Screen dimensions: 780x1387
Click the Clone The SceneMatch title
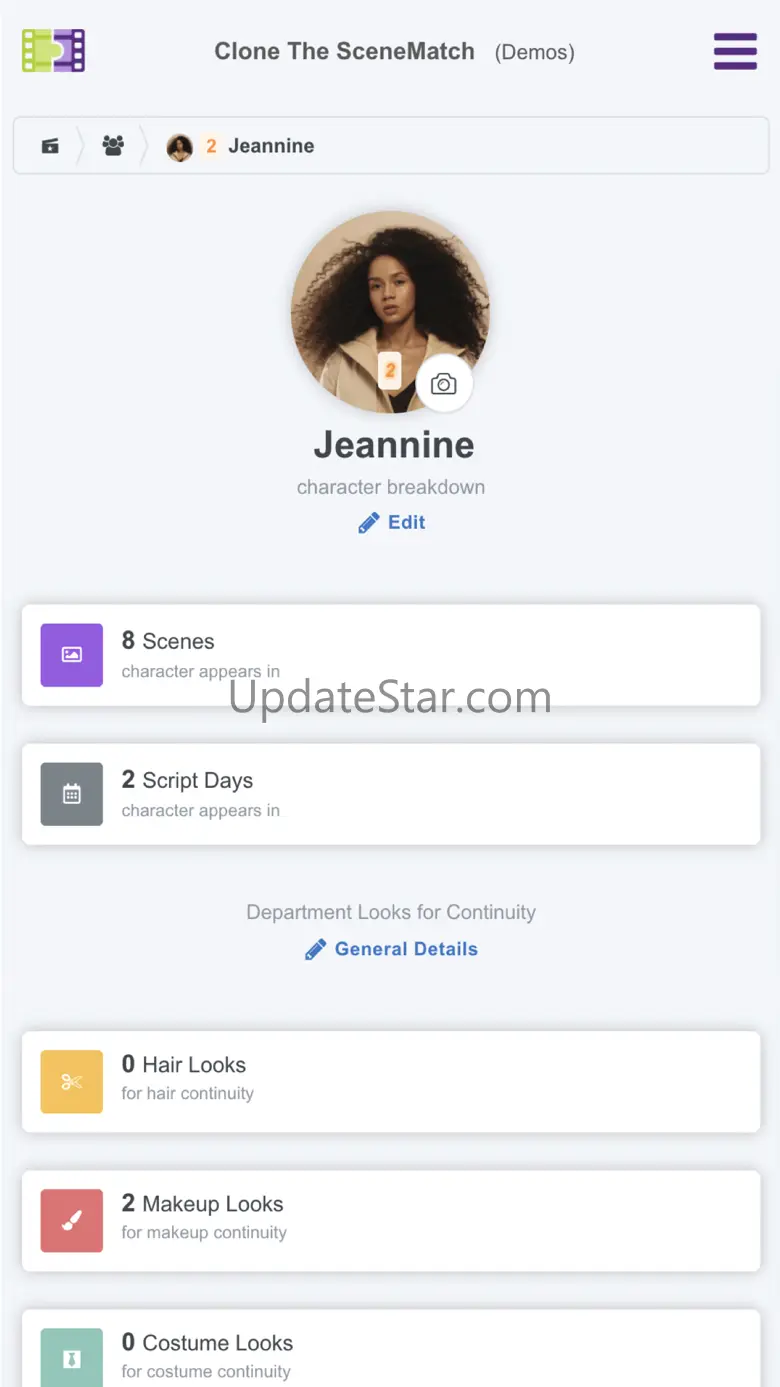tap(344, 51)
